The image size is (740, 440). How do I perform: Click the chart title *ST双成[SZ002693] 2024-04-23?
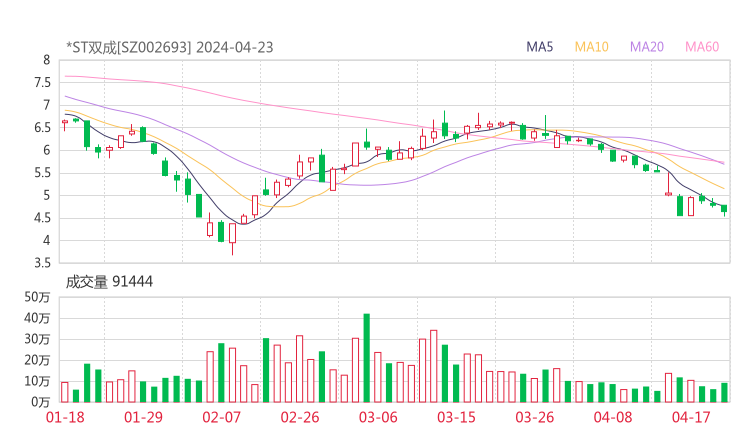pyautogui.click(x=170, y=48)
